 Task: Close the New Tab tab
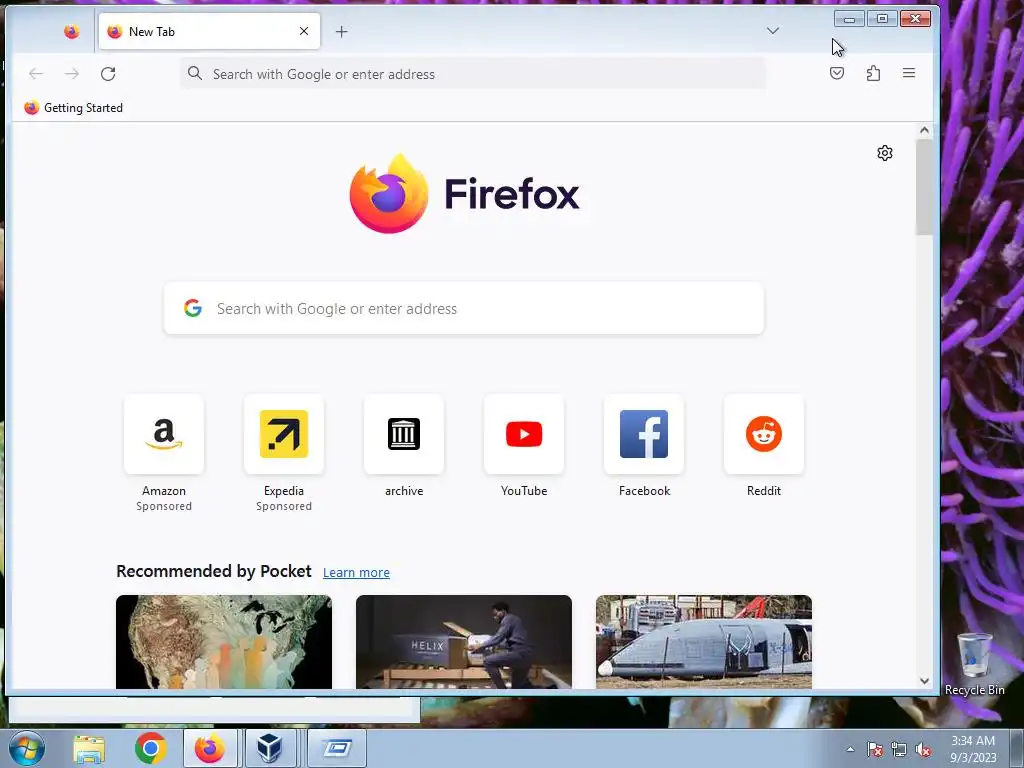click(304, 31)
